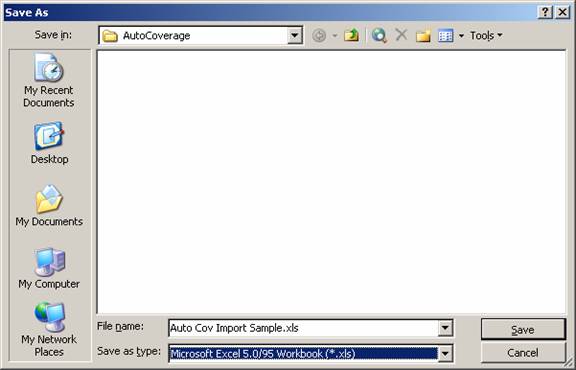Close the Save As dialog
Screen dimensions: 576x370
pos(562,12)
